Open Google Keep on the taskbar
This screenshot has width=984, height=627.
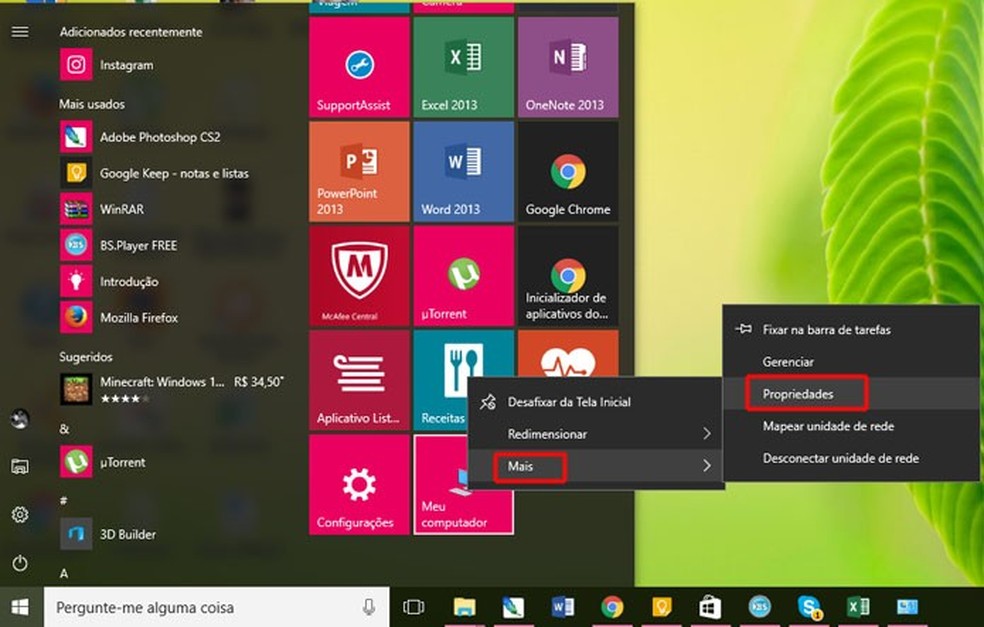661,607
